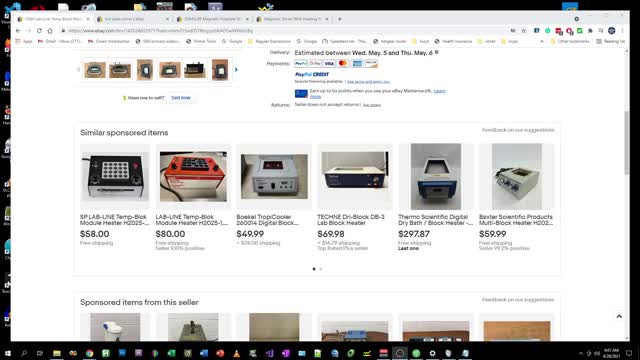
Task: Expand the bookmarks overflow chevron
Action: (x=542, y=42)
